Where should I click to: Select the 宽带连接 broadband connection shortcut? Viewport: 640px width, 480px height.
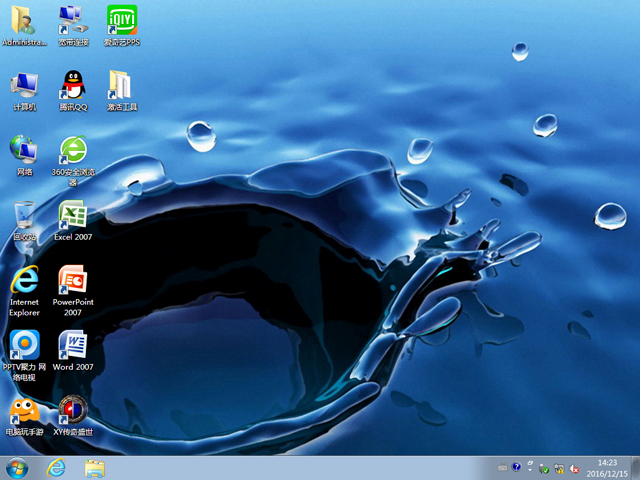(x=73, y=21)
